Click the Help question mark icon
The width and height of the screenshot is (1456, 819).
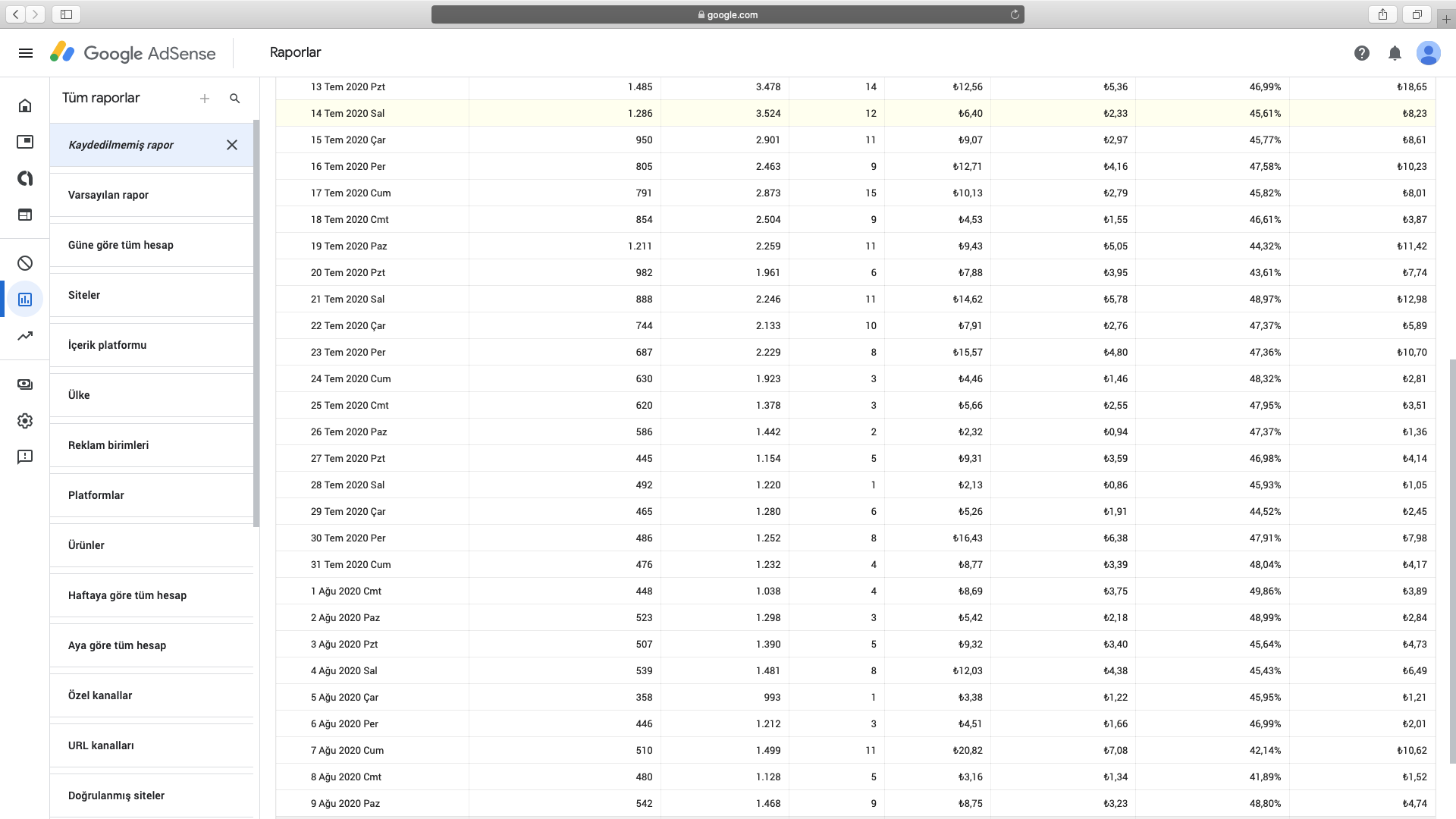[1362, 53]
